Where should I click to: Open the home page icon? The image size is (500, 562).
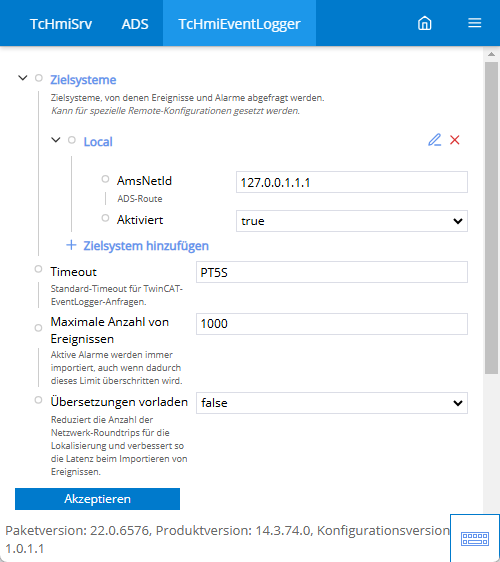tap(424, 23)
